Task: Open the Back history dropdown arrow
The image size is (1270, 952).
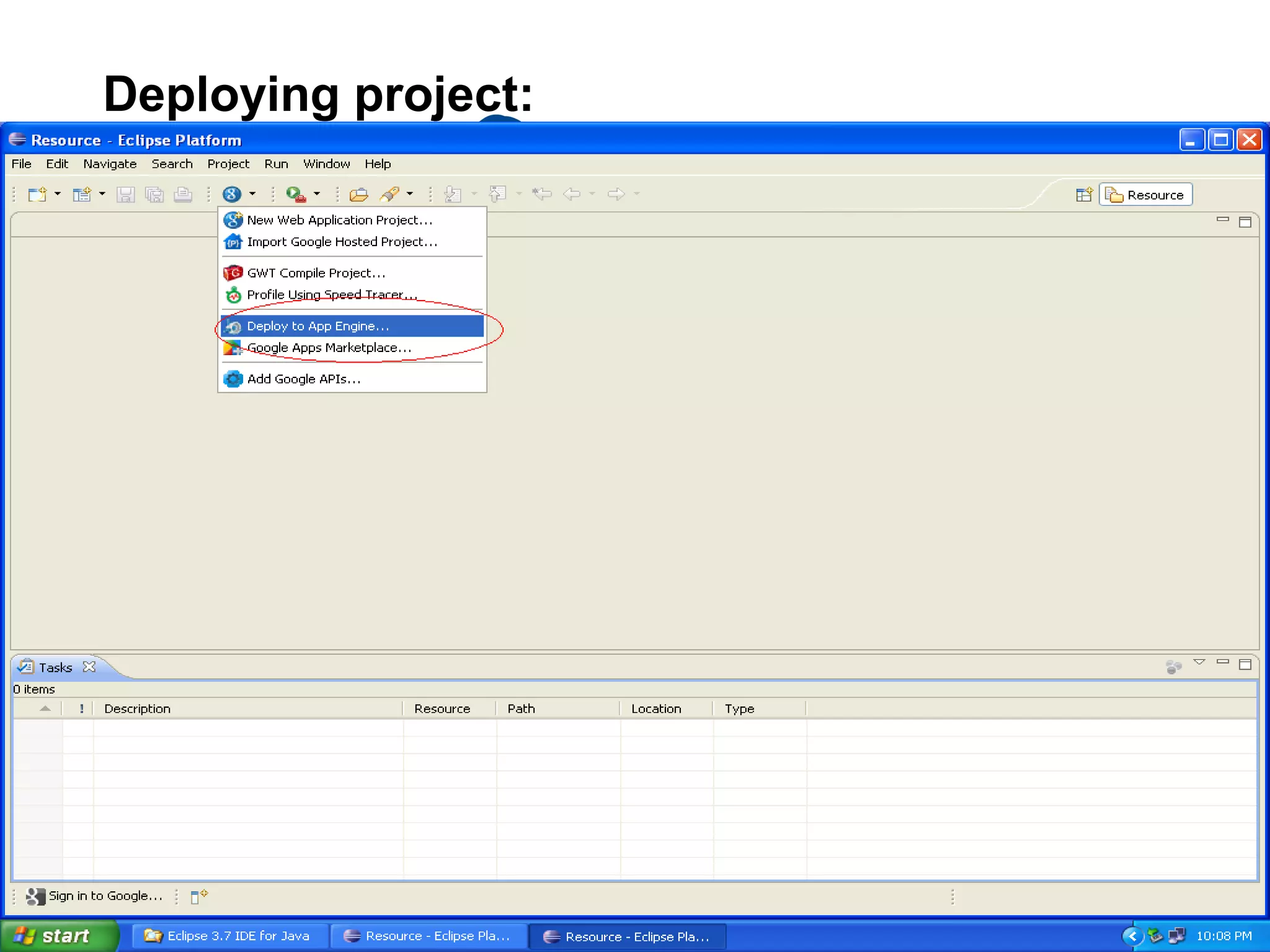Action: (592, 194)
